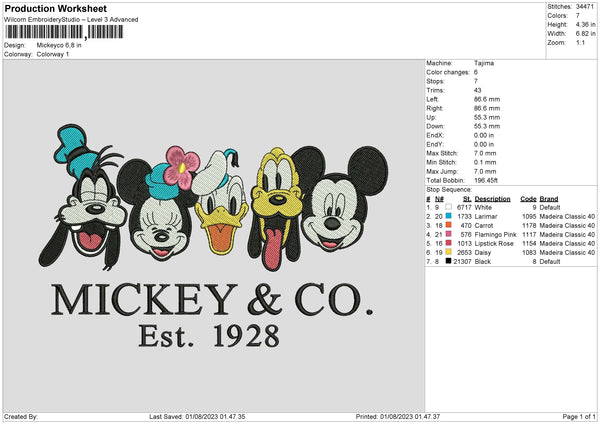The image size is (600, 424).
Task: Click the Daisy code 1083
Action: coord(529,253)
